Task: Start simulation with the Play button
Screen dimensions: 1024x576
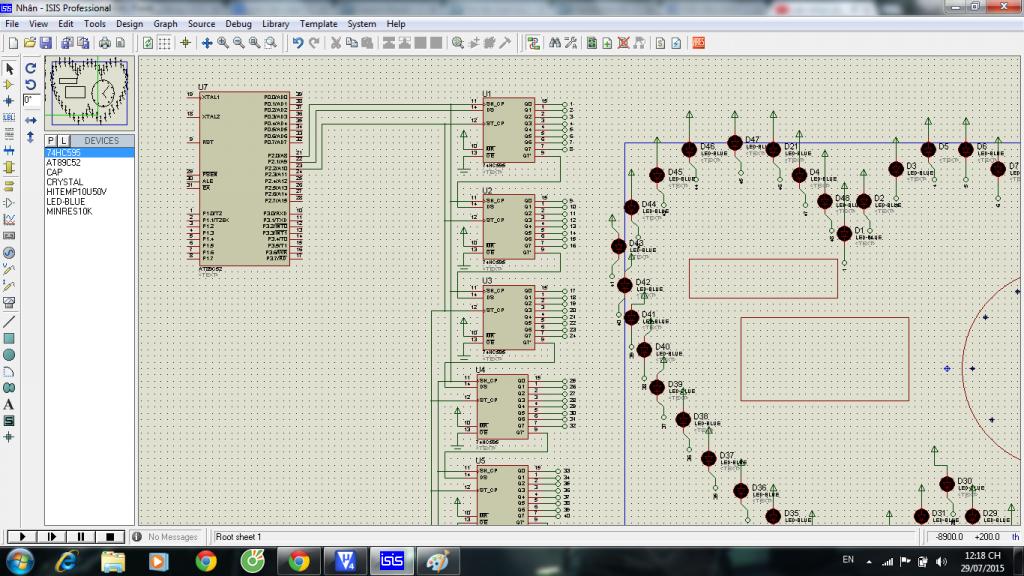Action: (x=22, y=537)
